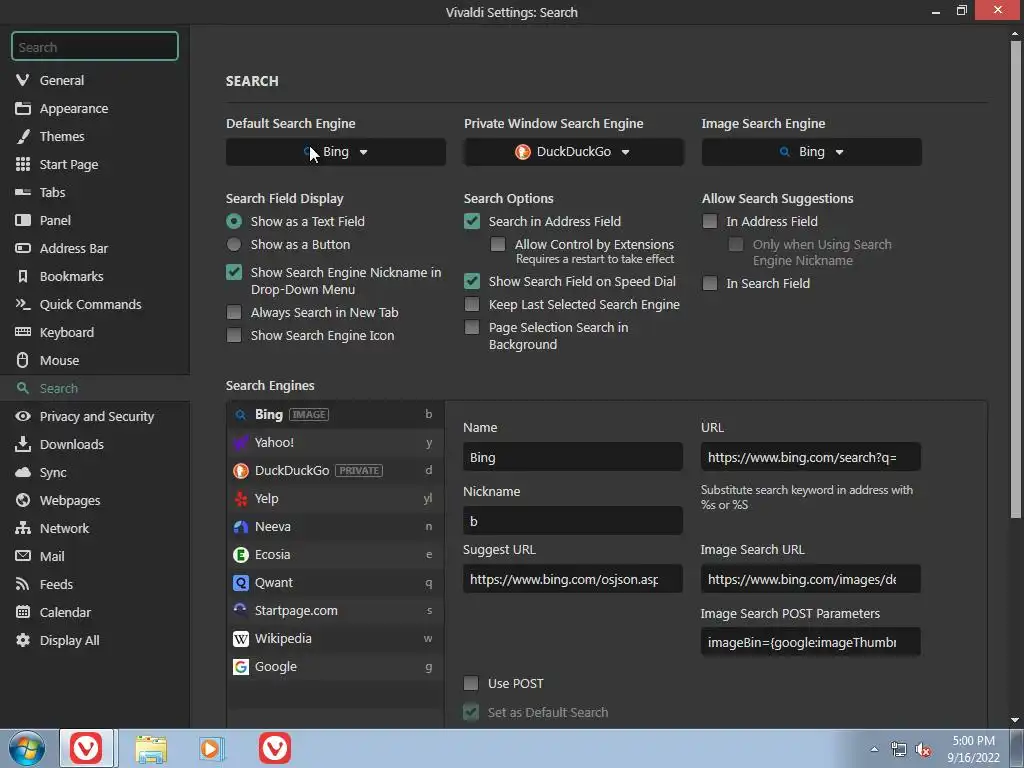1024x768 pixels.
Task: Click the Mouse icon in sidebar
Action: (23, 360)
